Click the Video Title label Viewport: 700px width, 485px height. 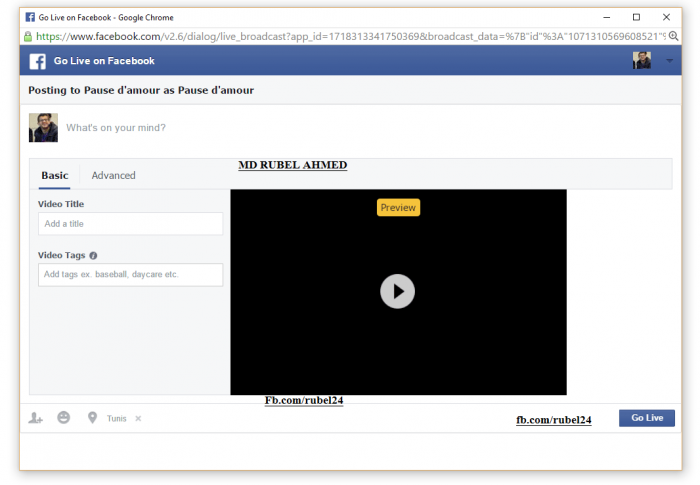61,204
